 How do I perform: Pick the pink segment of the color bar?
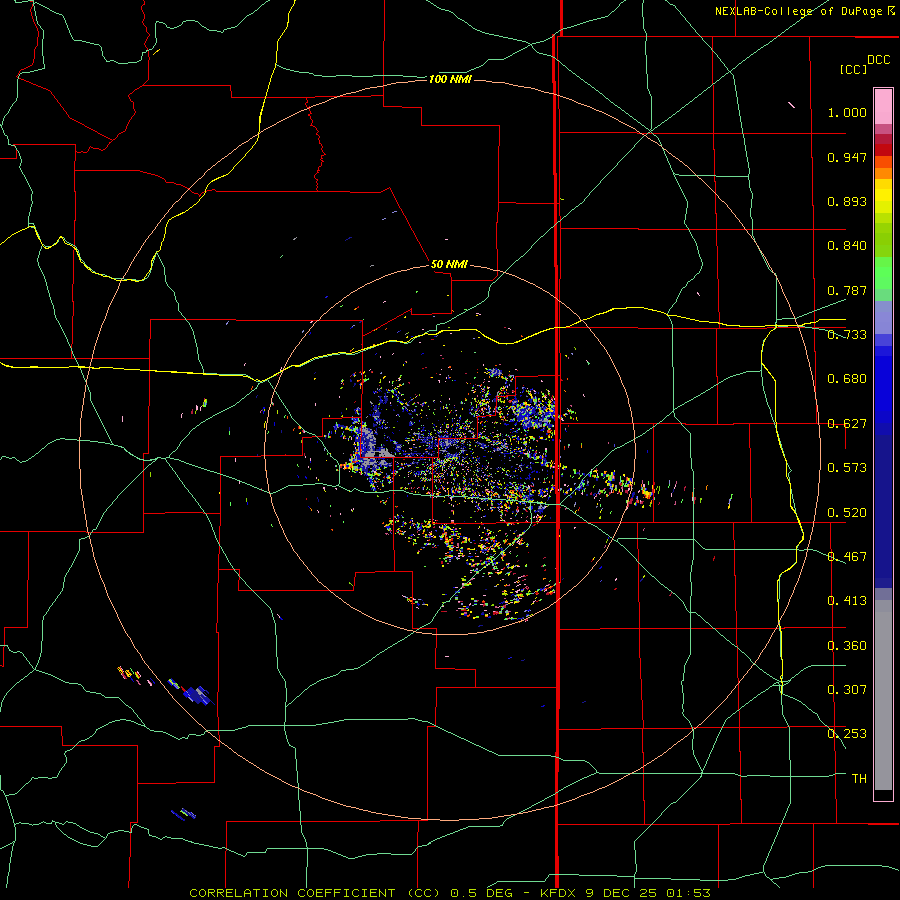pyautogui.click(x=883, y=107)
